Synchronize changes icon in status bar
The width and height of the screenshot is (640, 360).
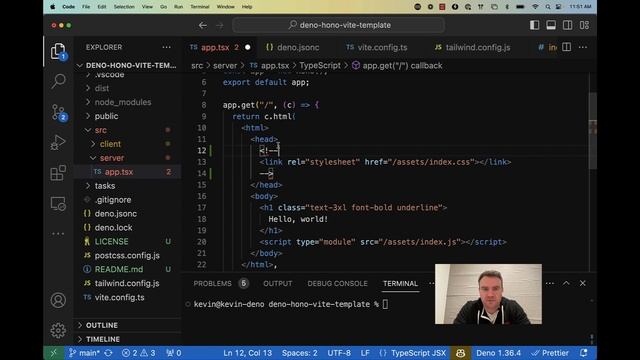(x=108, y=353)
